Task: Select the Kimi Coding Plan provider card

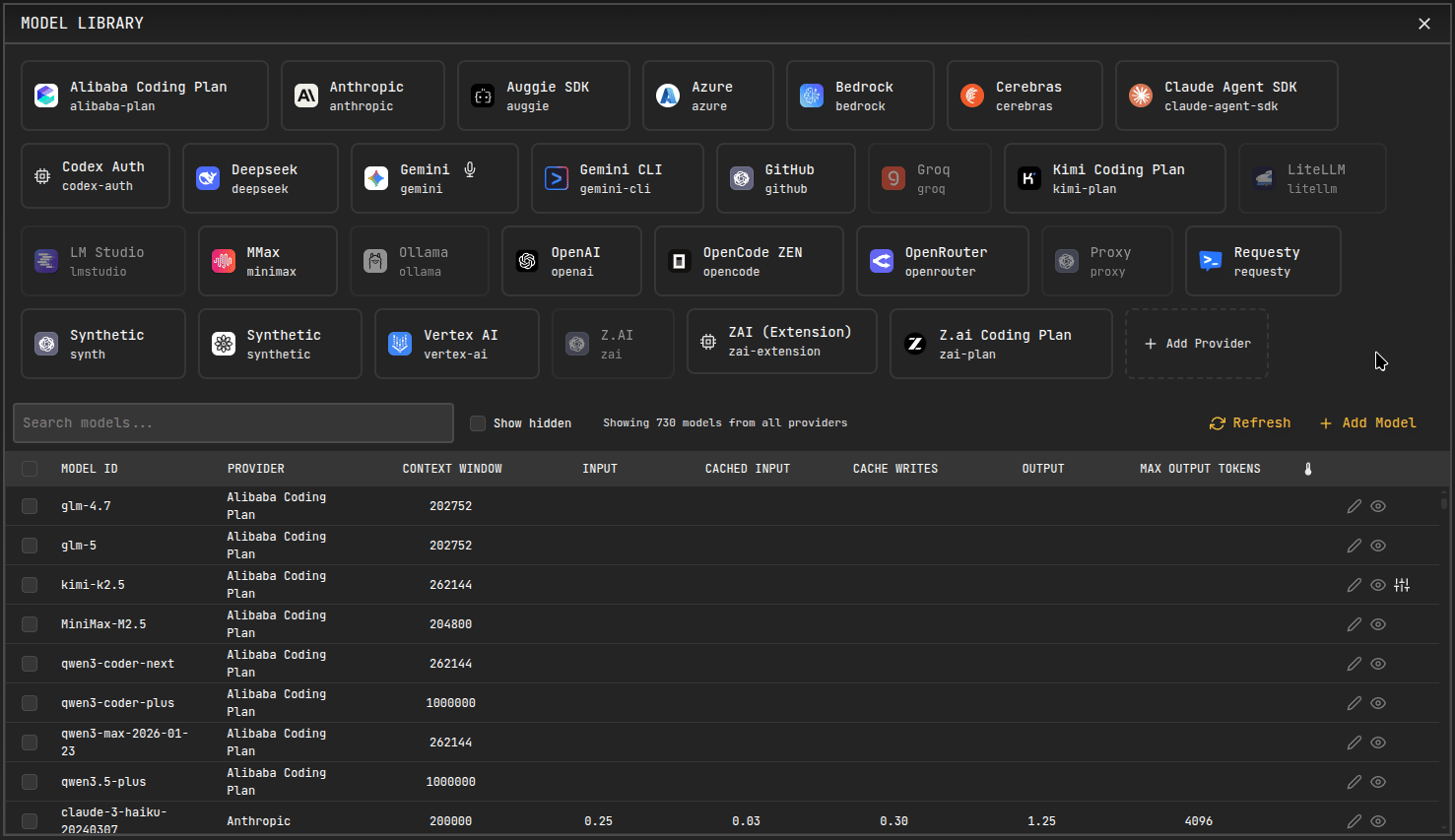Action: [x=1115, y=178]
